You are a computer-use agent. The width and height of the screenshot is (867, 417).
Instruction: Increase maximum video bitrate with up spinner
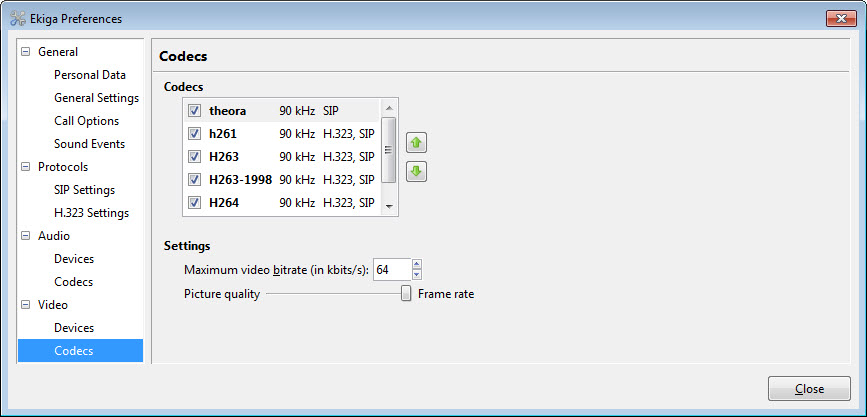[x=417, y=264]
